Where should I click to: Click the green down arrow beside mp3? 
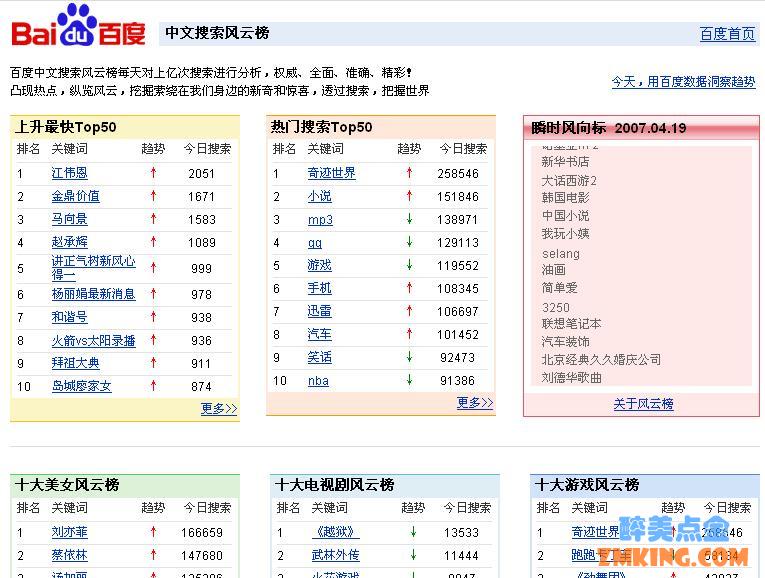(409, 219)
